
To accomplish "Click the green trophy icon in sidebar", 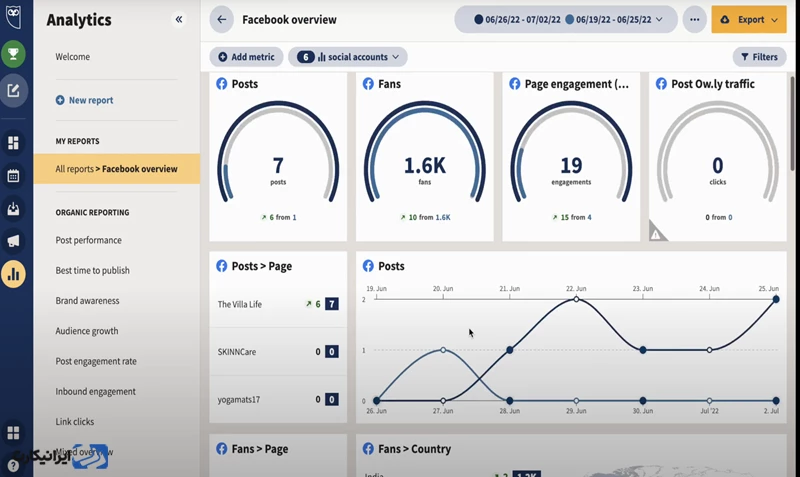I will coord(14,54).
